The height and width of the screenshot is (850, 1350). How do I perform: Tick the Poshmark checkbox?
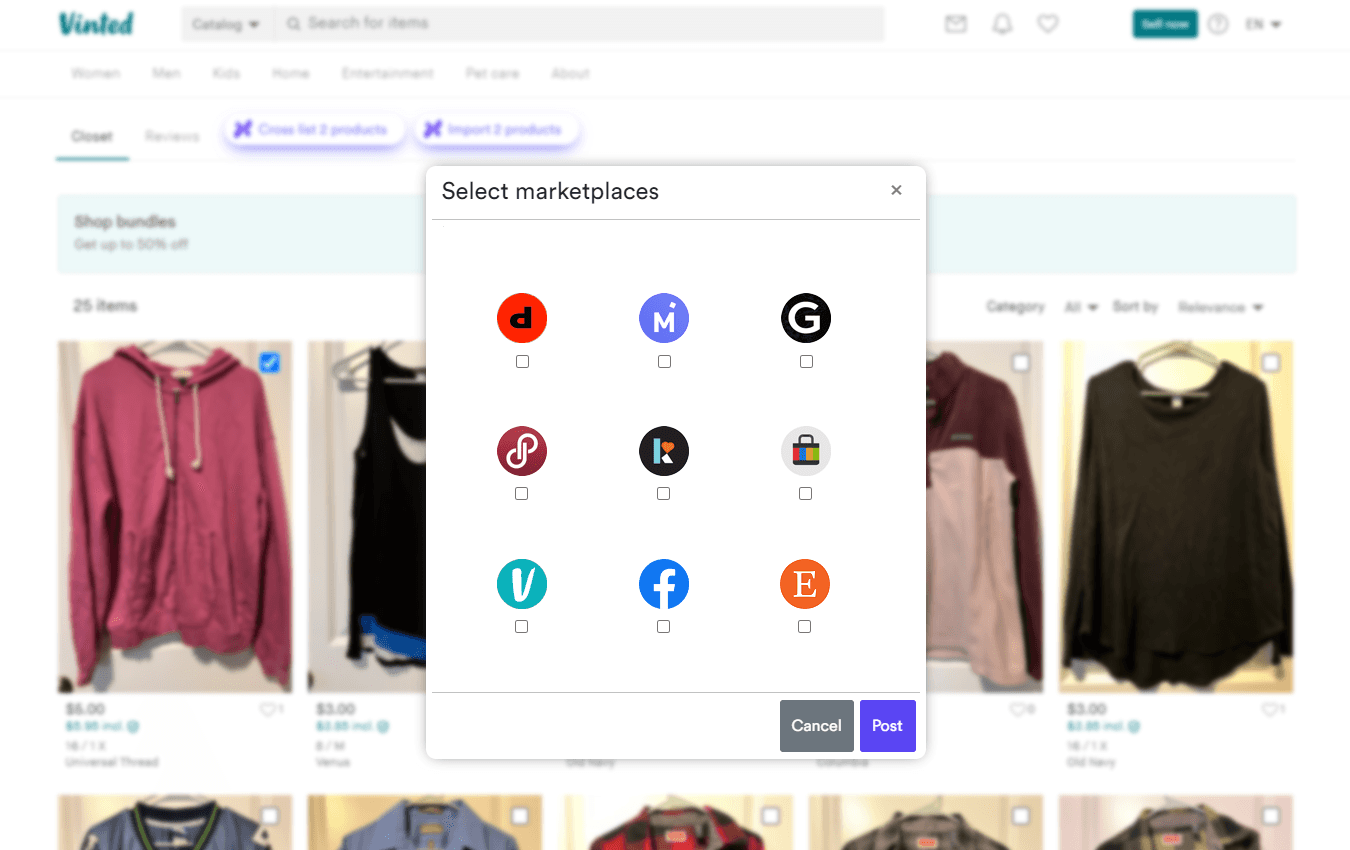click(x=522, y=494)
